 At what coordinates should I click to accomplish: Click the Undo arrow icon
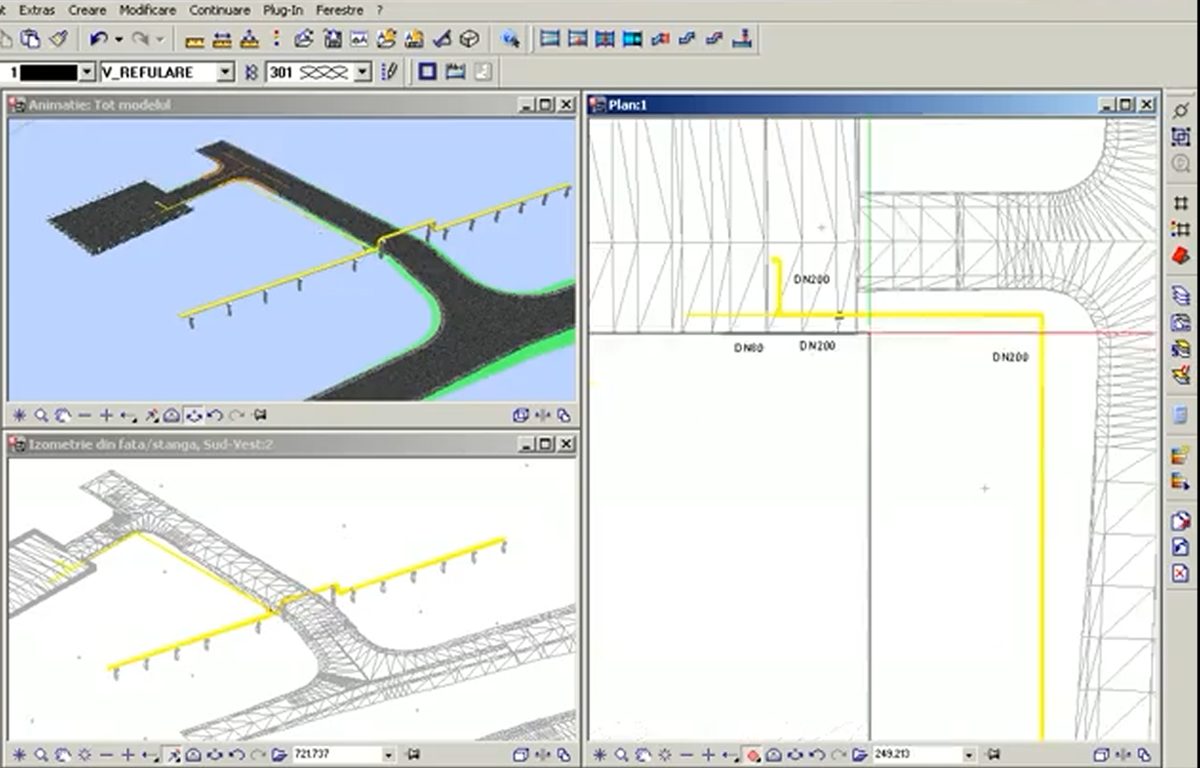pyautogui.click(x=98, y=39)
